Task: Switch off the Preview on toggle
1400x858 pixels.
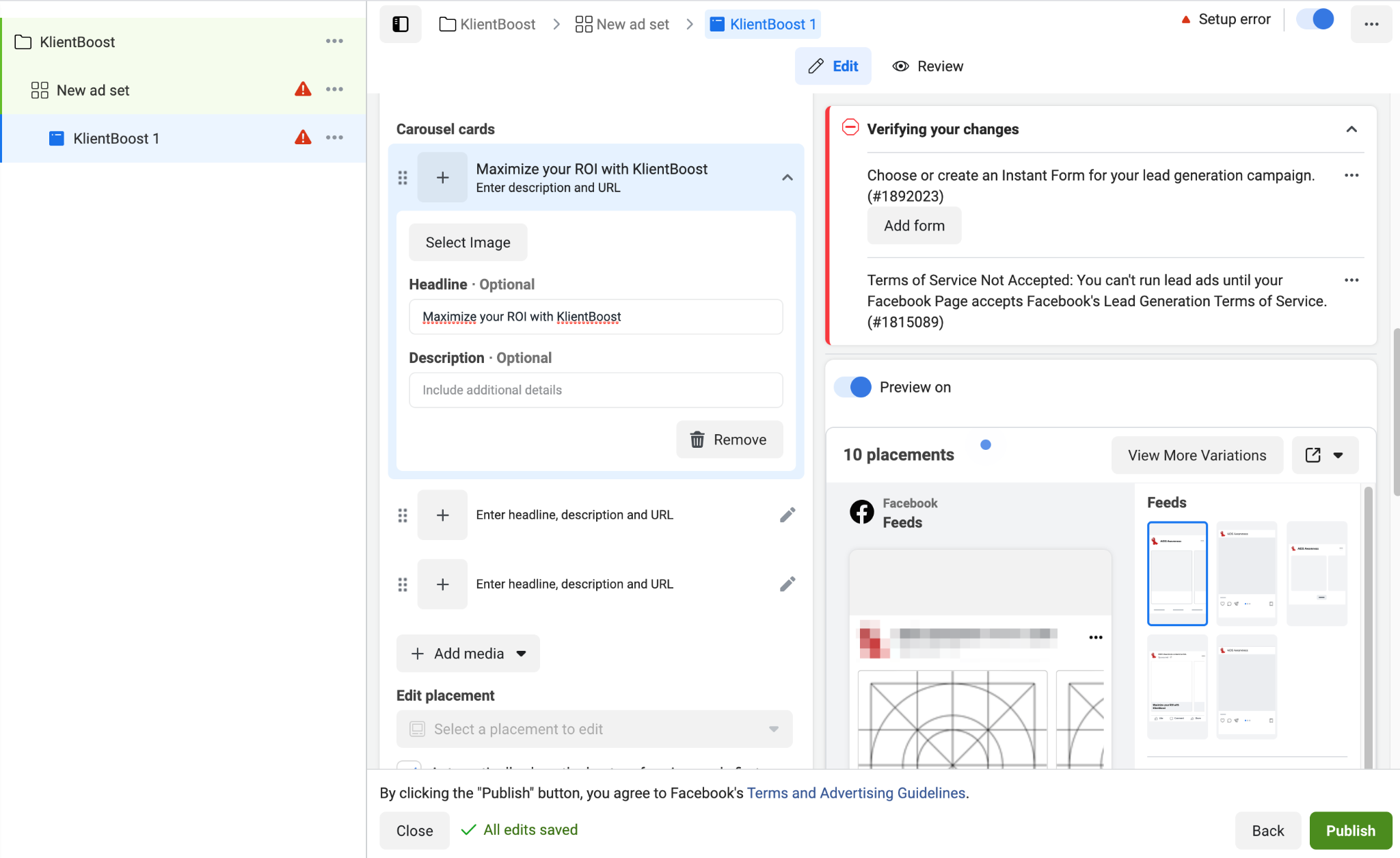Action: (x=853, y=387)
